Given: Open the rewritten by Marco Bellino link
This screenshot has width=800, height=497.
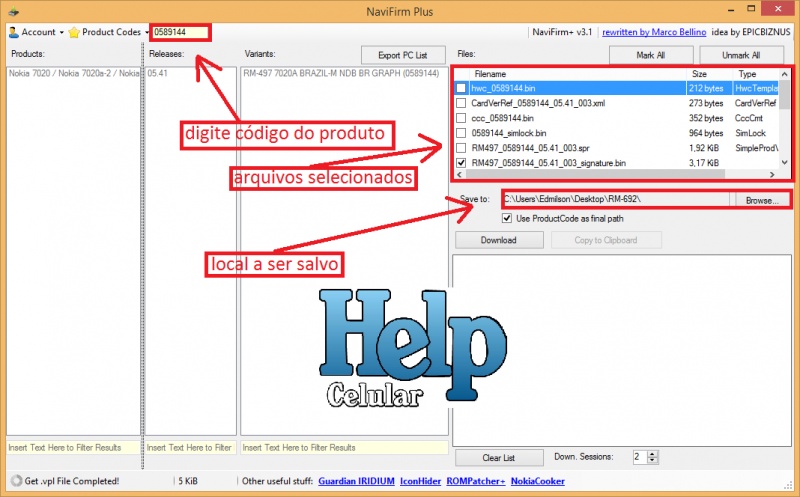Looking at the screenshot, I should 654,32.
